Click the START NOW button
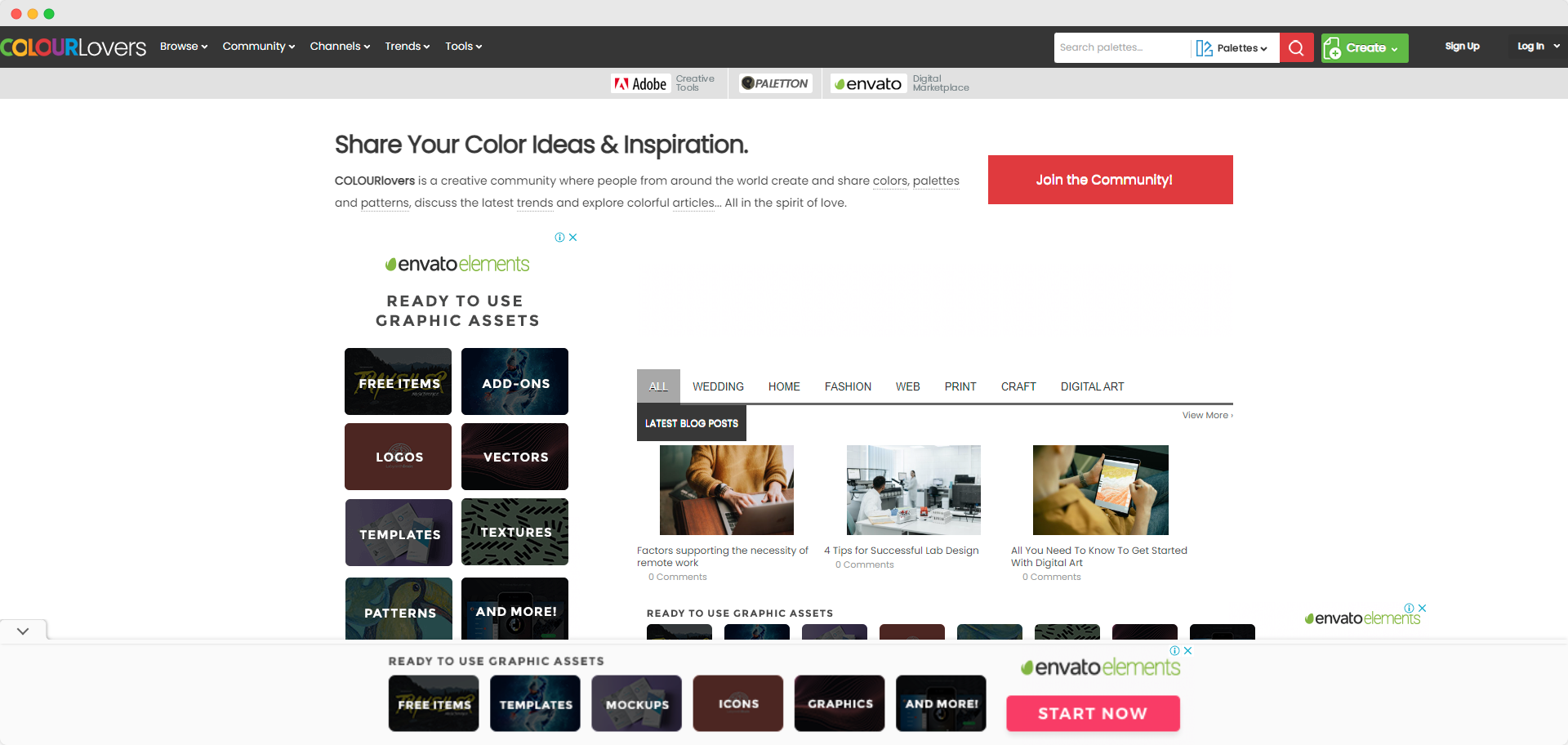This screenshot has height=745, width=1568. pyautogui.click(x=1093, y=713)
